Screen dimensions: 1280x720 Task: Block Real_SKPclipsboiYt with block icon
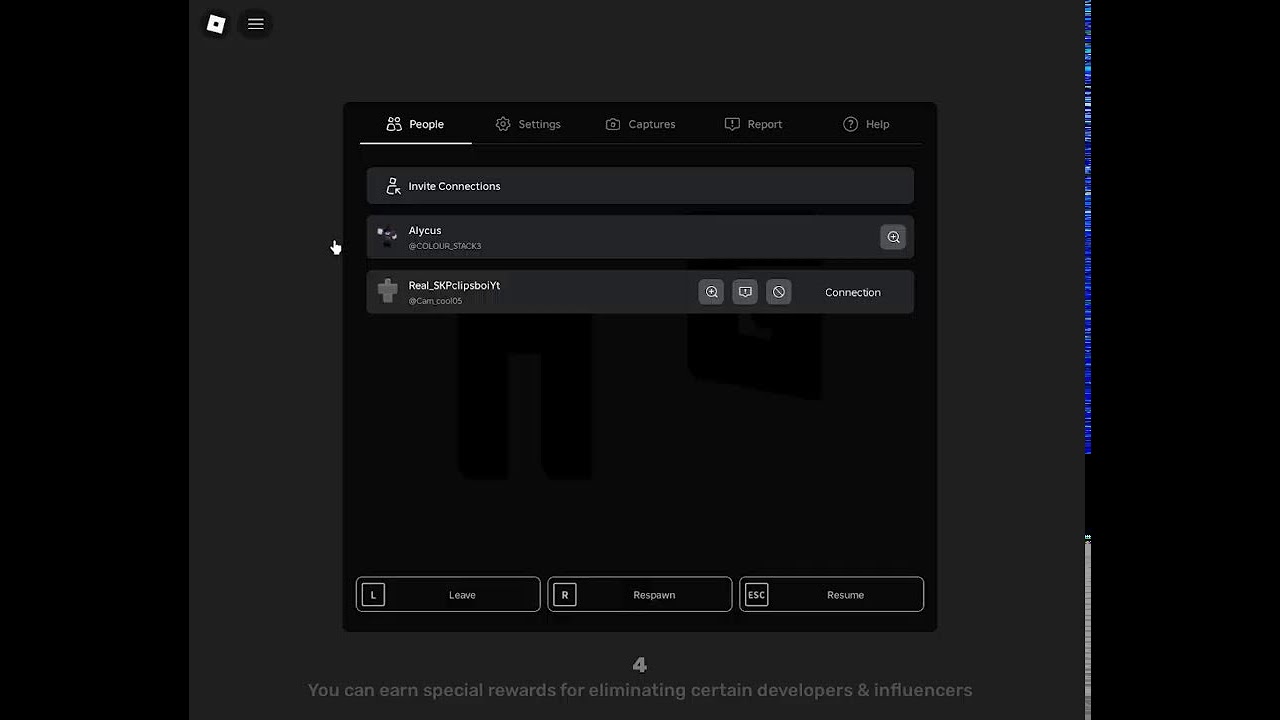click(779, 292)
